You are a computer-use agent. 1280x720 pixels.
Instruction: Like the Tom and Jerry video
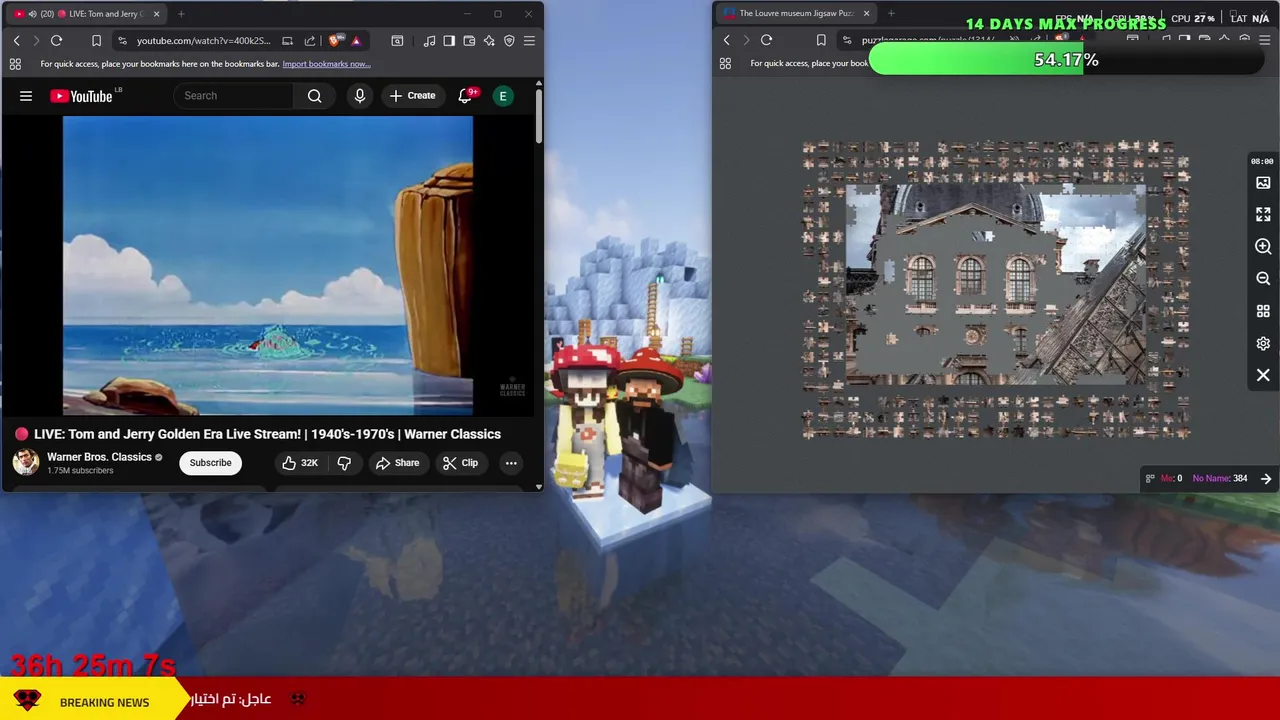point(299,463)
